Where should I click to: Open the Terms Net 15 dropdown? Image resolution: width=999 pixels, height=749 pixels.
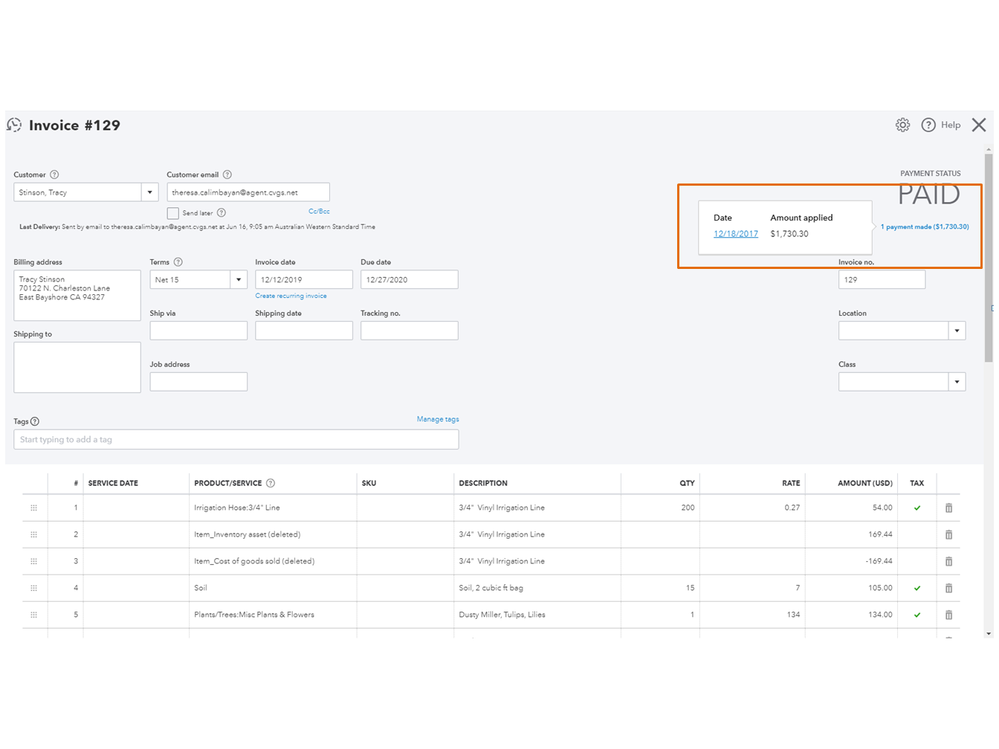(x=238, y=280)
